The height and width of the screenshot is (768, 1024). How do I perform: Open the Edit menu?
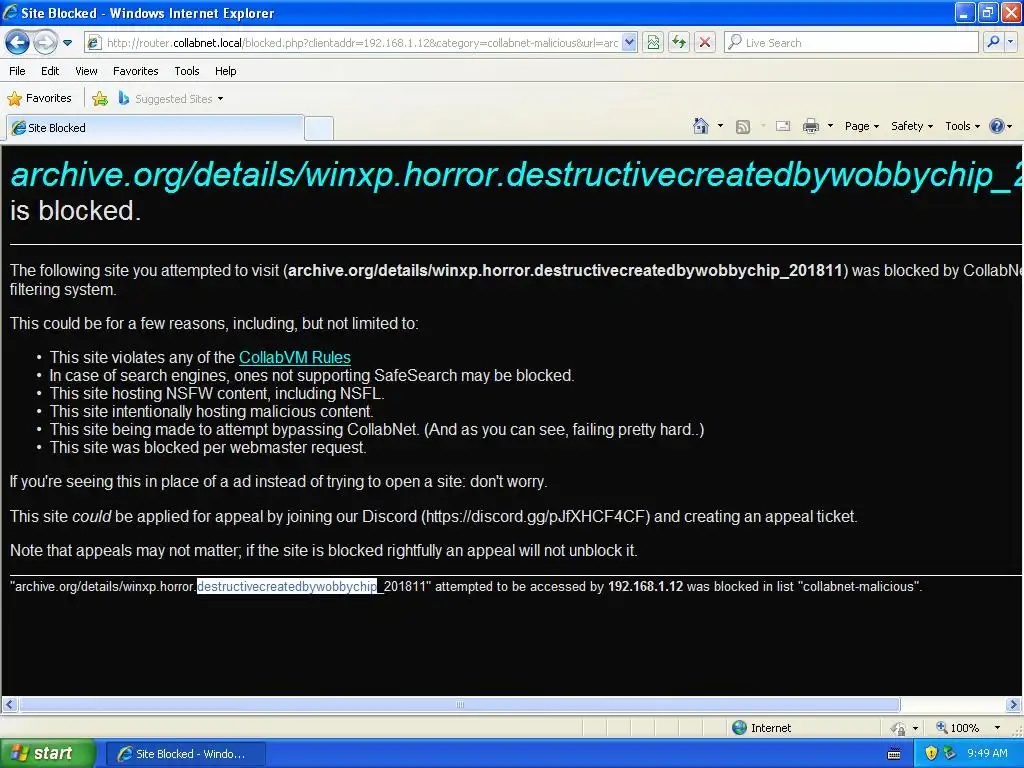[50, 71]
